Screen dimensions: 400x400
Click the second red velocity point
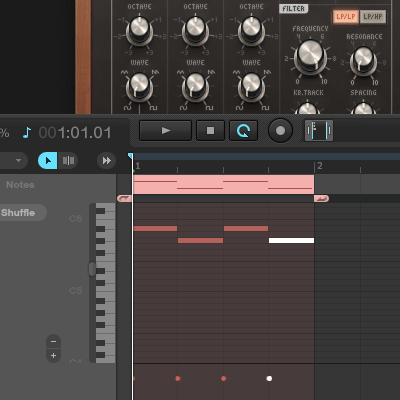178,378
